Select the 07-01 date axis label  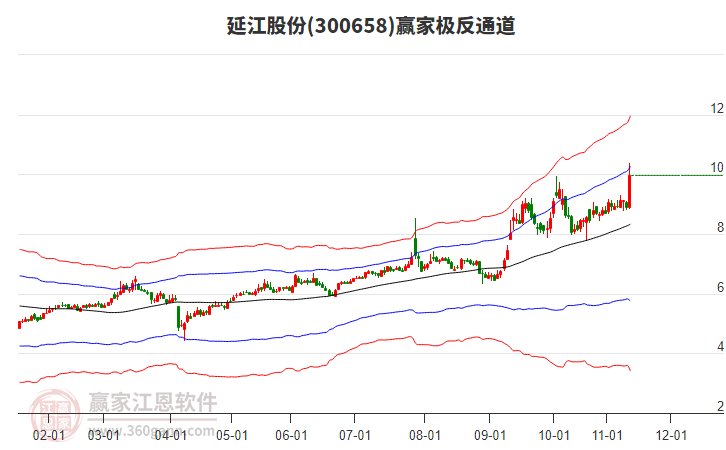click(355, 435)
